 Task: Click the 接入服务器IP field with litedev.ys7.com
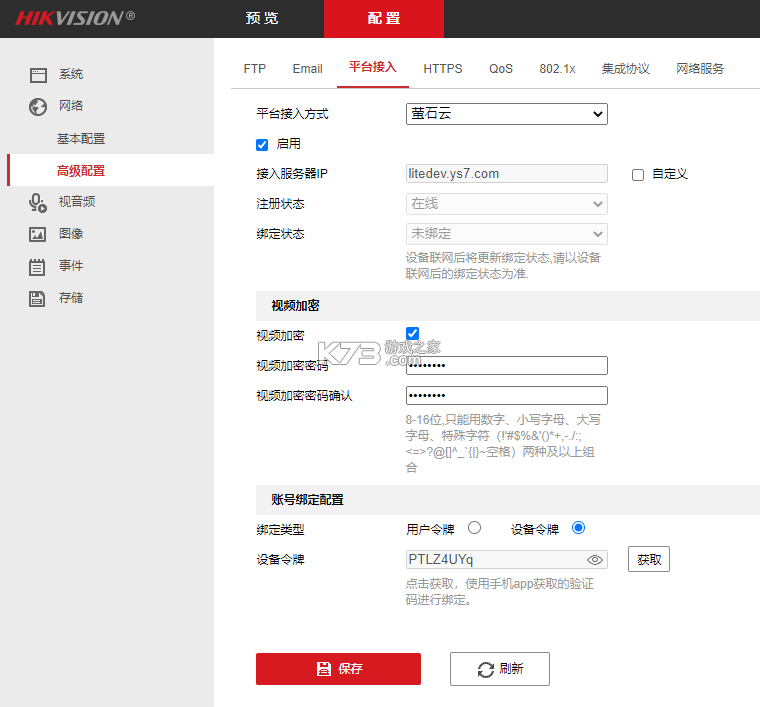507,173
